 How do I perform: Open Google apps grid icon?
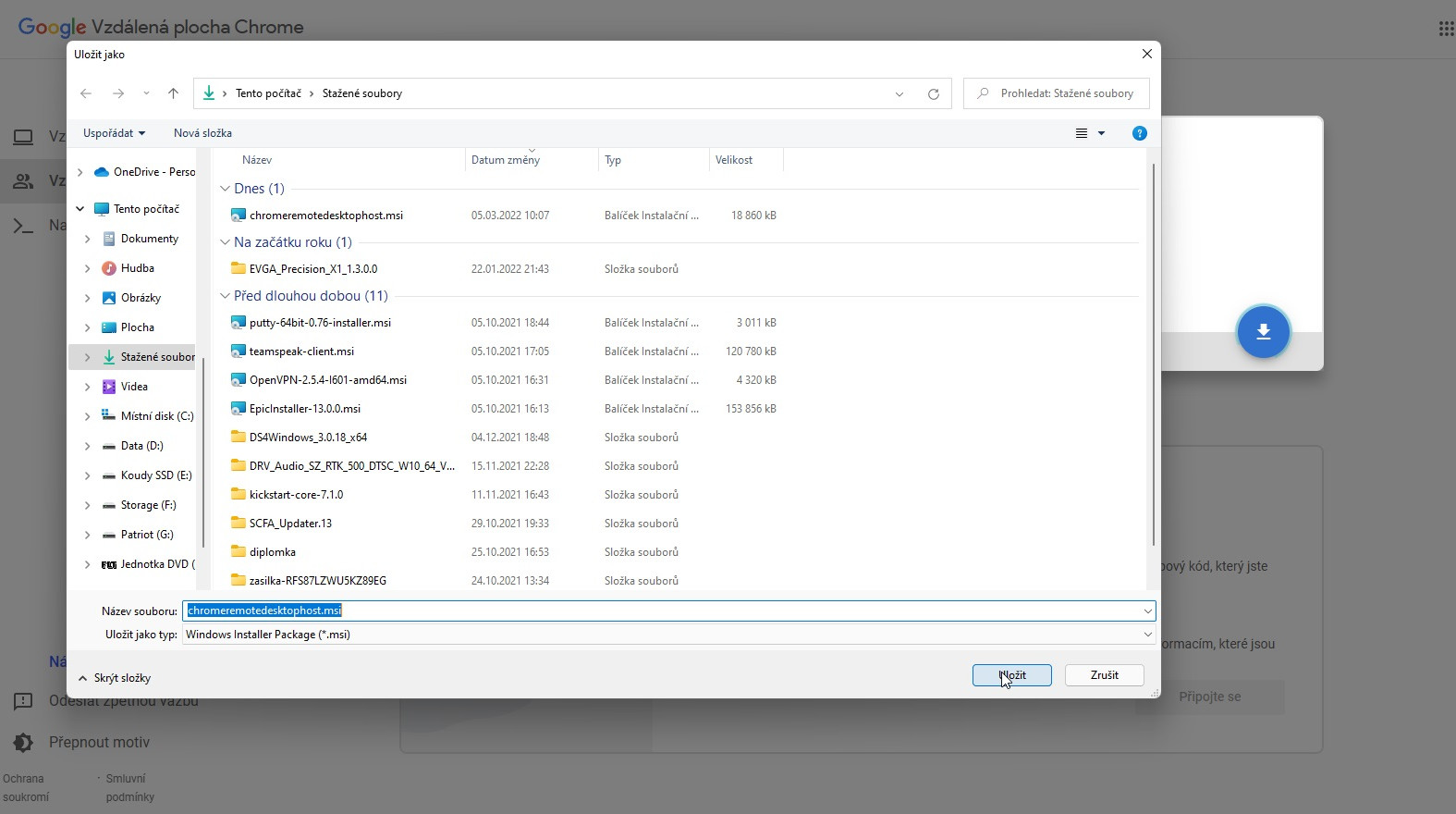pyautogui.click(x=1446, y=29)
